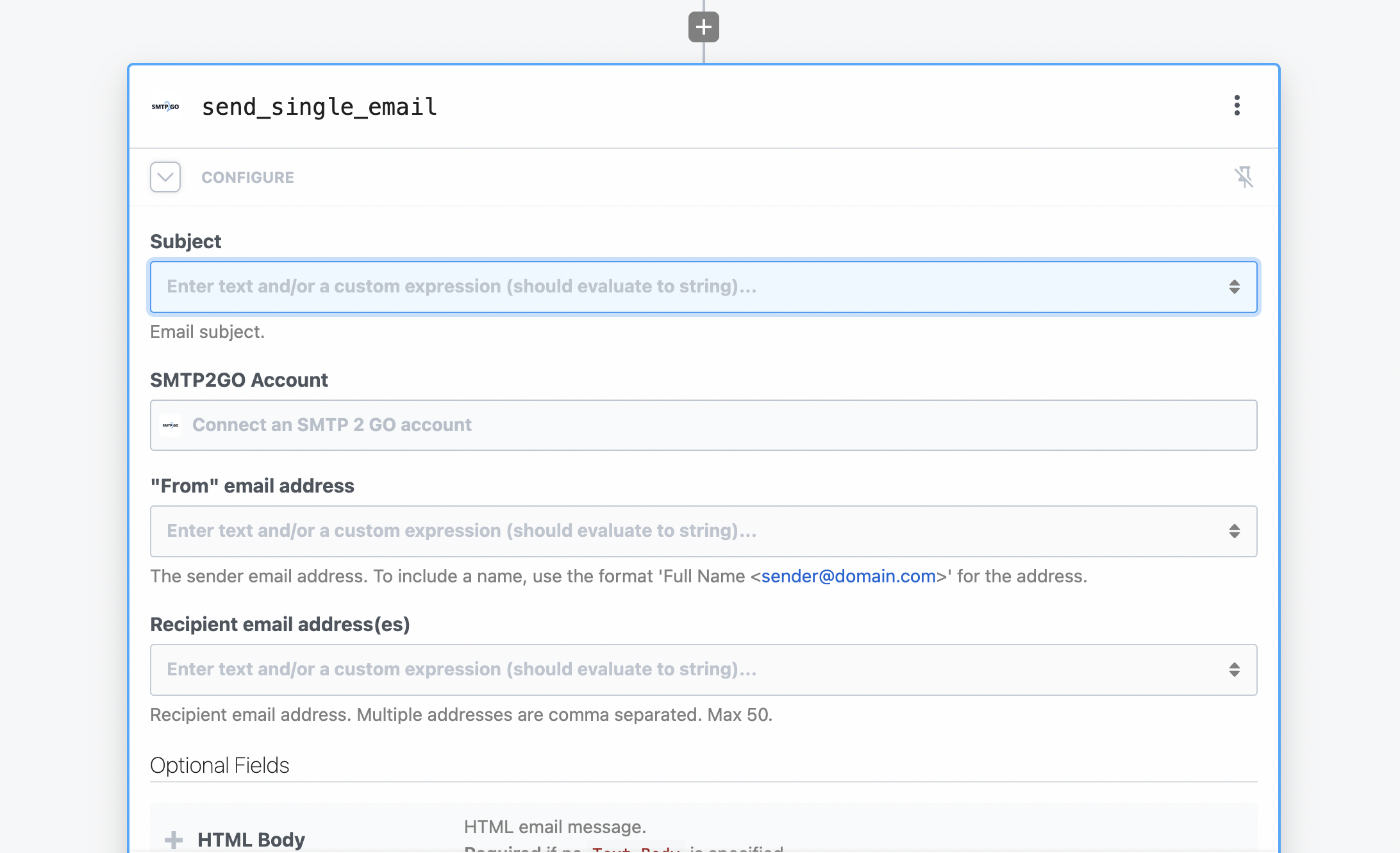Image resolution: width=1400 pixels, height=853 pixels.
Task: Click the "From" email address input
Action: point(686,531)
